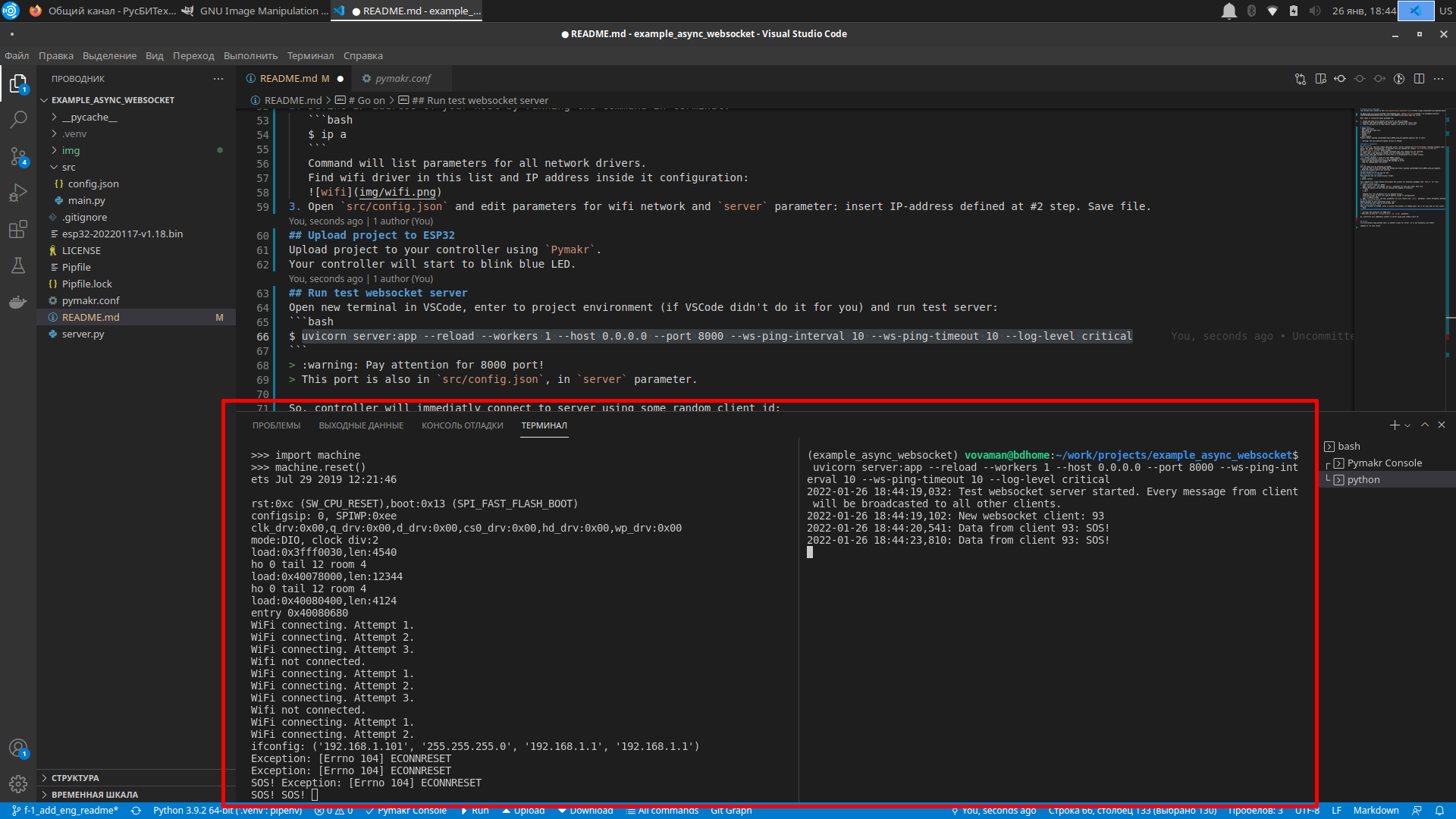Open Source Control view with badge

(x=18, y=156)
